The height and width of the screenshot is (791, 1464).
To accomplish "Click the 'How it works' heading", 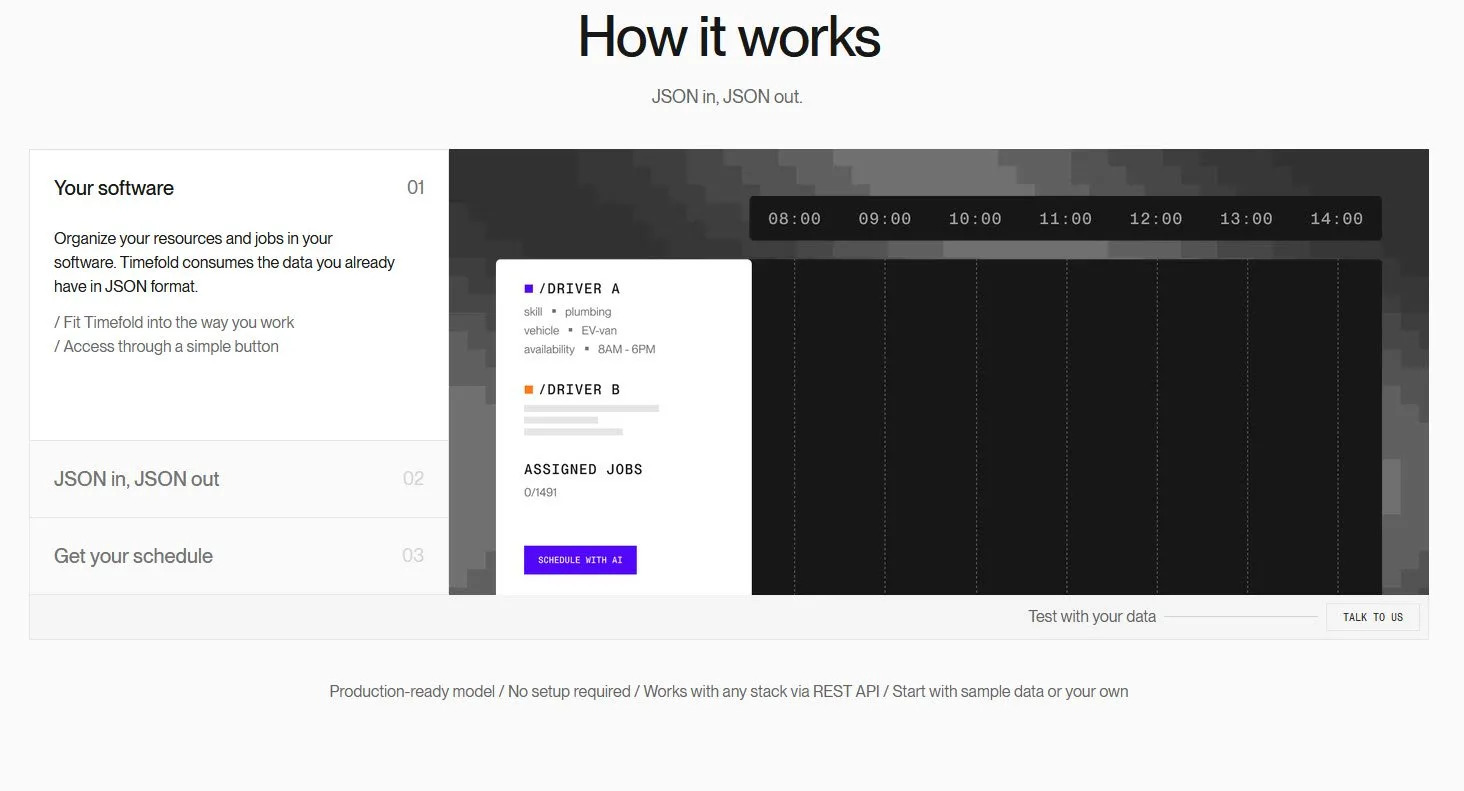I will tap(729, 37).
